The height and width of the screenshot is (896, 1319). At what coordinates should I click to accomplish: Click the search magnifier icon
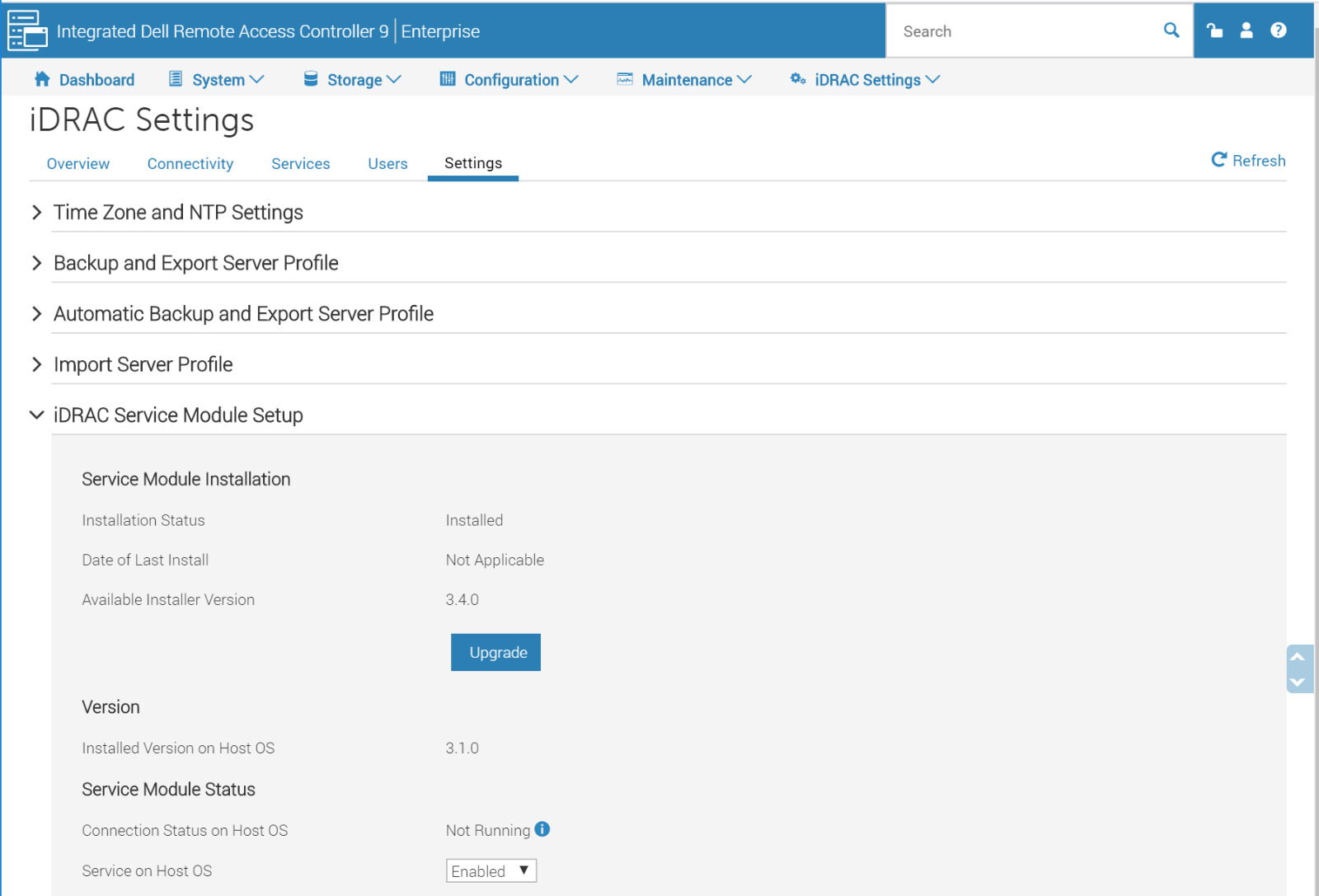[1171, 30]
